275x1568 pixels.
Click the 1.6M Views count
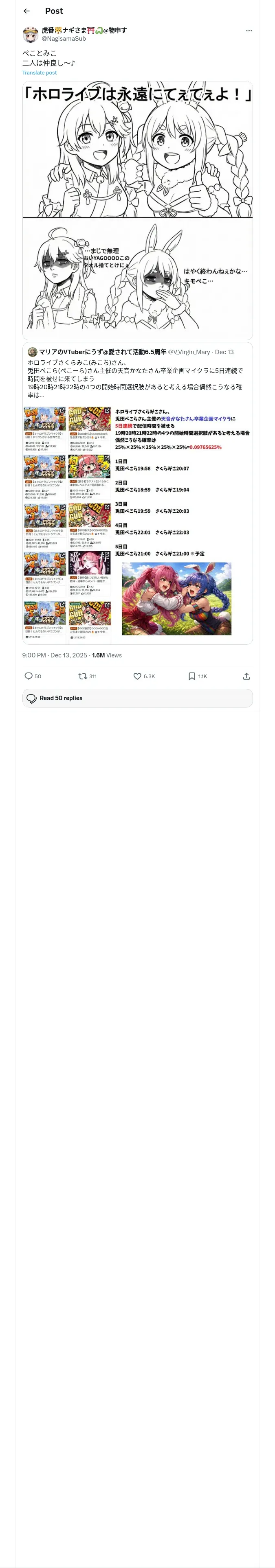(107, 655)
